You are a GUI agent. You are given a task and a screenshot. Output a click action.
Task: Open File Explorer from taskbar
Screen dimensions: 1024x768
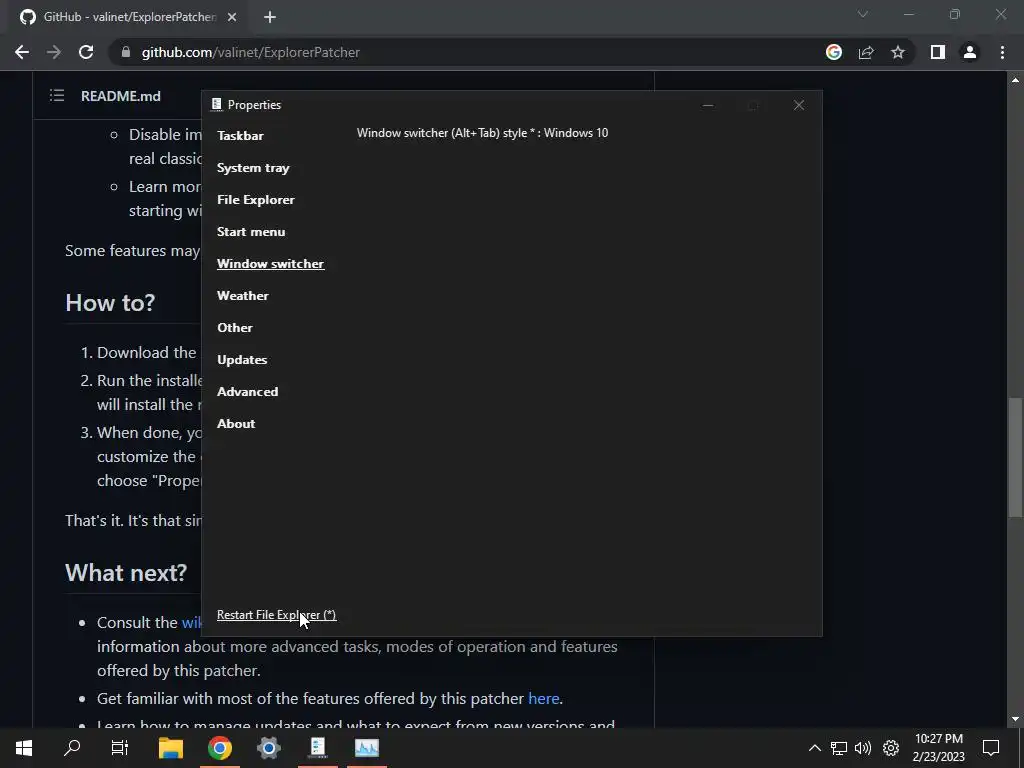click(170, 748)
